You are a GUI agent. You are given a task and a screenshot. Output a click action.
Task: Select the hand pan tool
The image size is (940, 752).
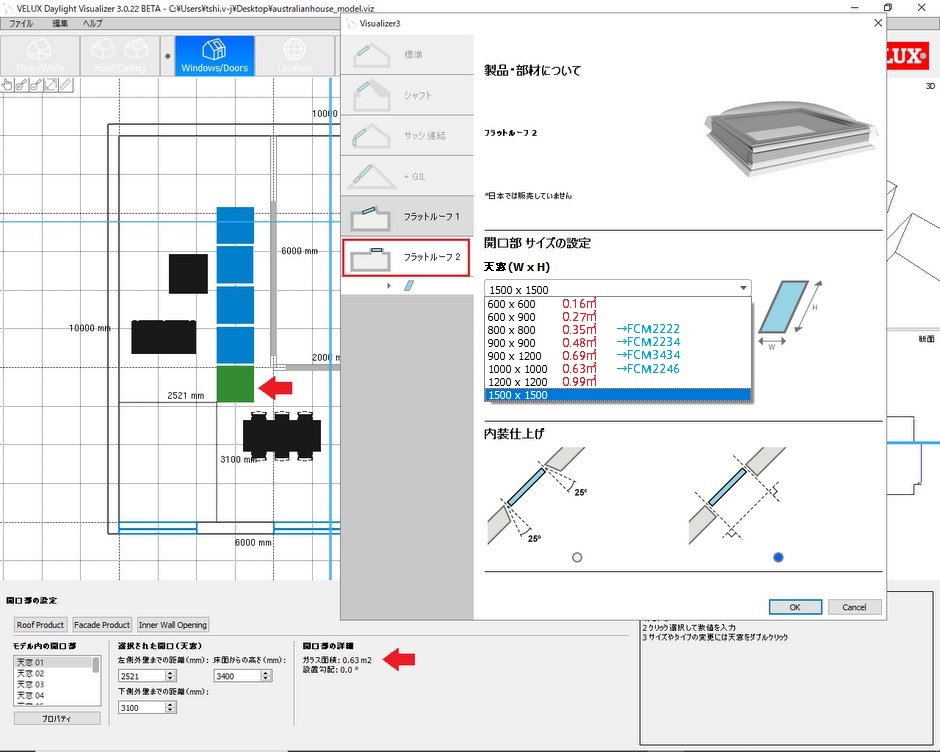point(7,85)
